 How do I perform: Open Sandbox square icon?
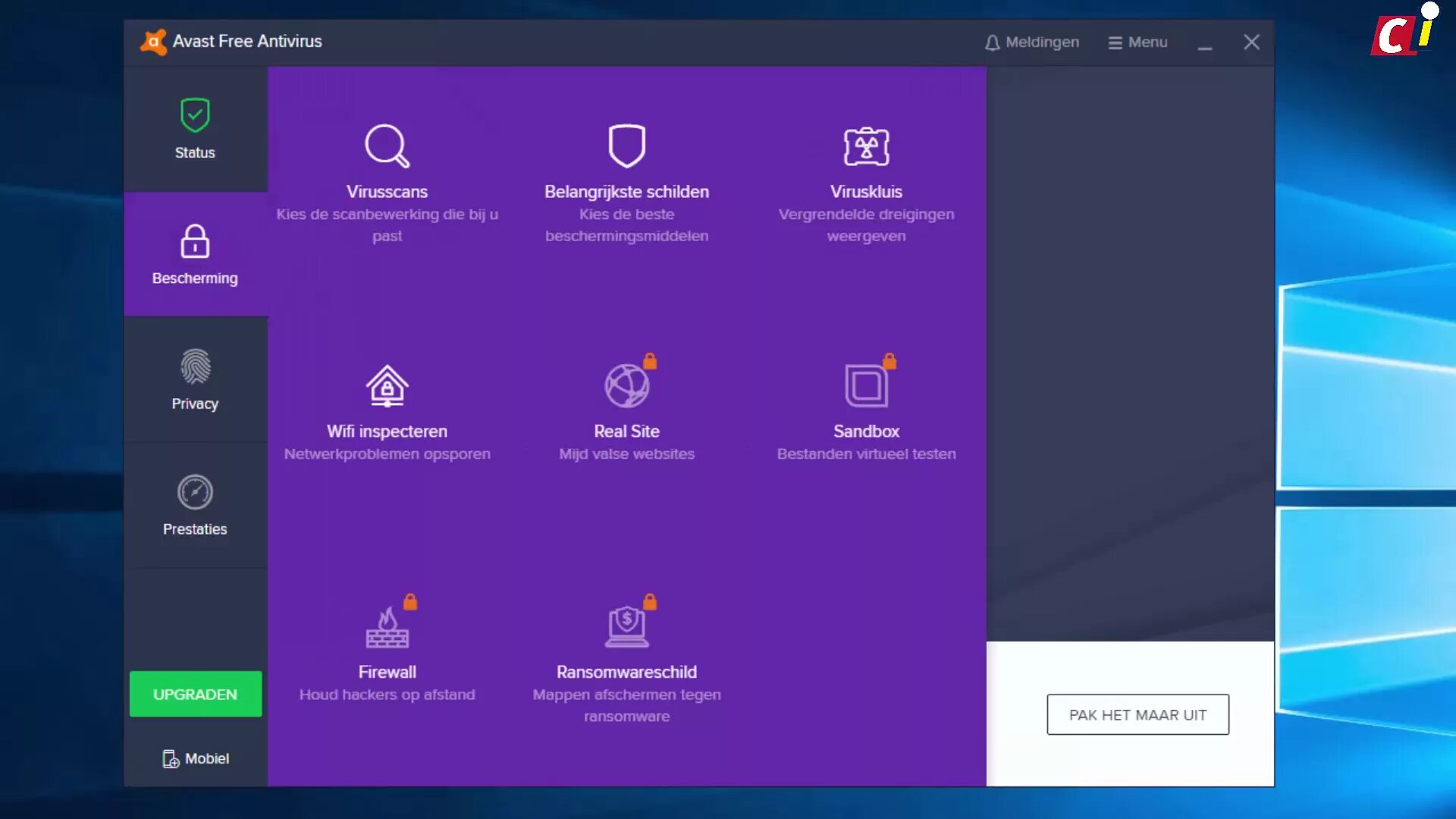pos(866,385)
